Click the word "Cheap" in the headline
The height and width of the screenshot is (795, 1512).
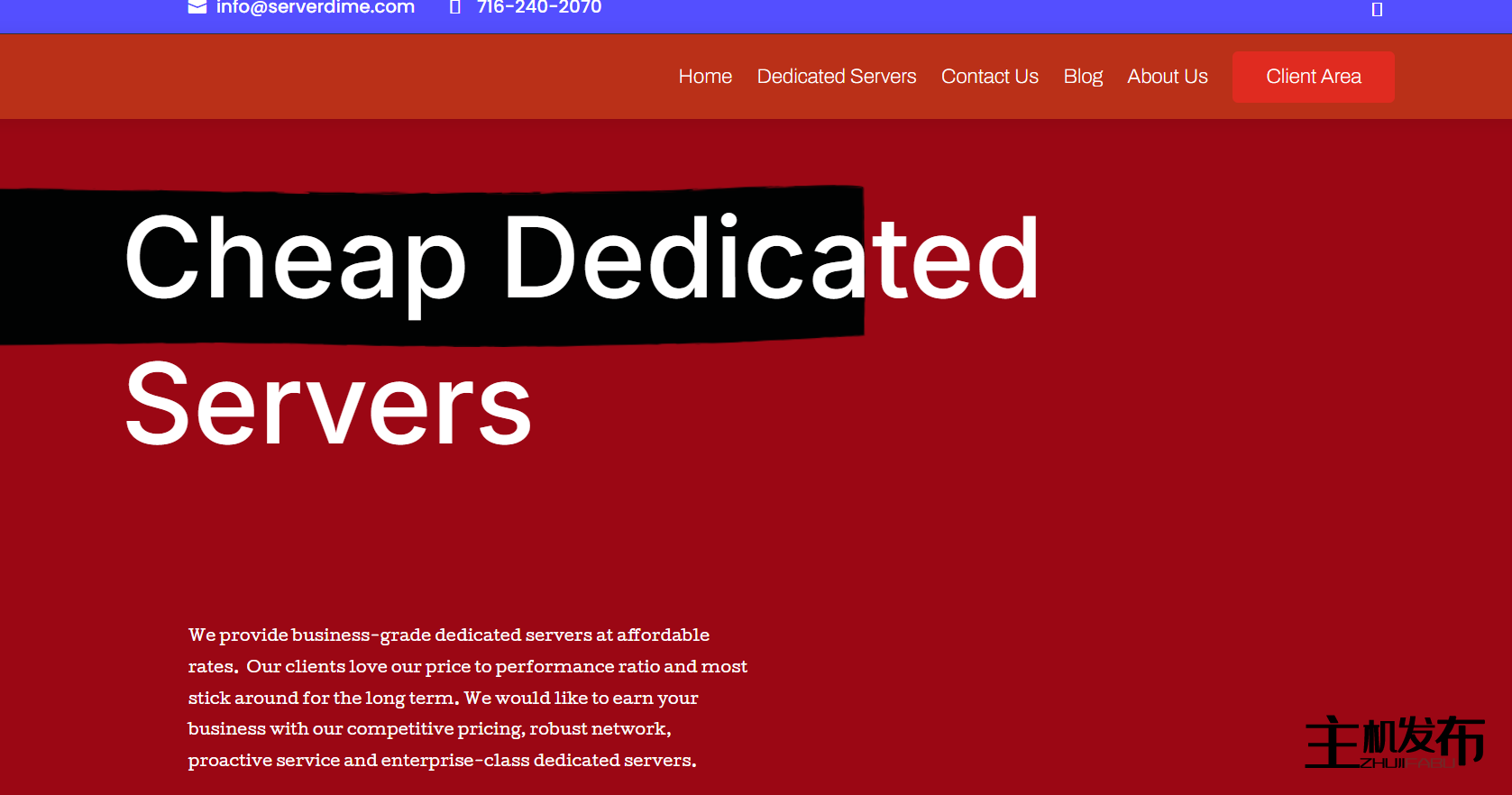(295, 260)
